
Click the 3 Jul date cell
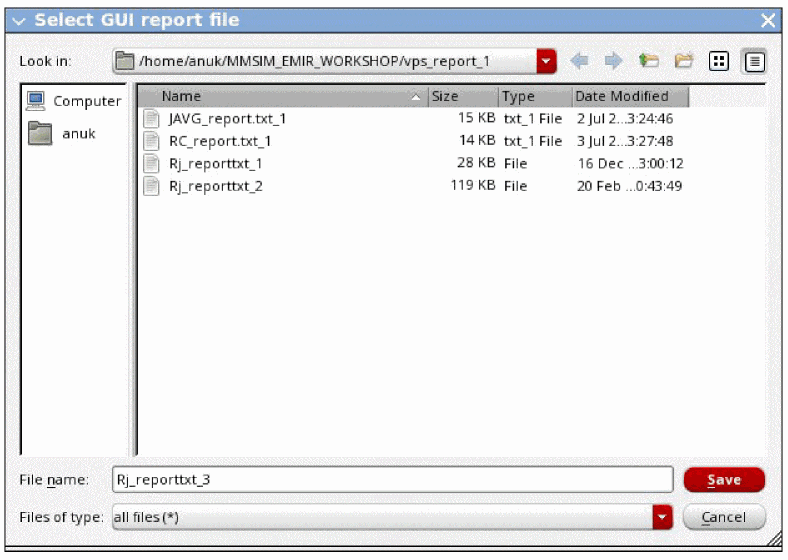(x=625, y=141)
